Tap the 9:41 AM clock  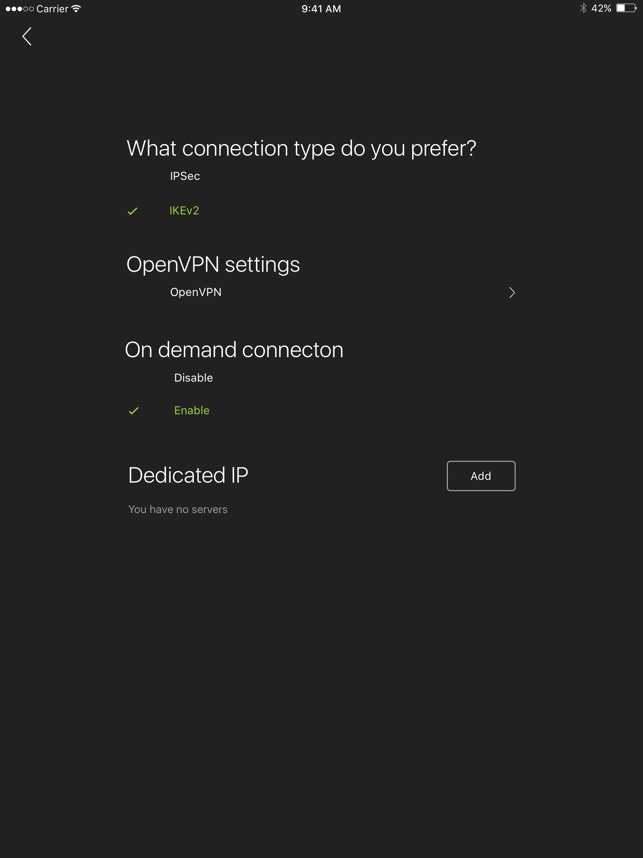(x=321, y=8)
